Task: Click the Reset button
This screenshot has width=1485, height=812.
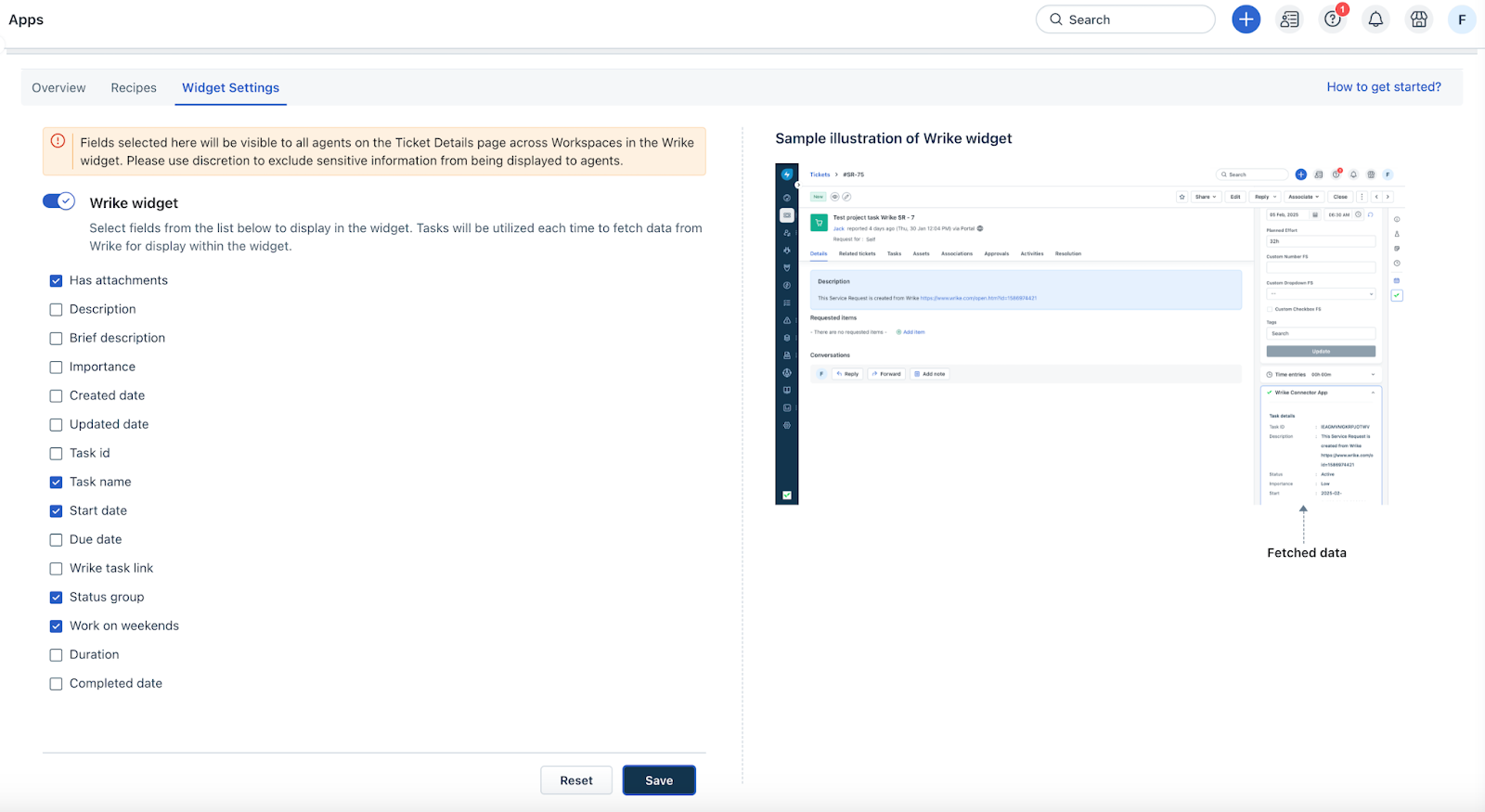Action: coord(576,780)
